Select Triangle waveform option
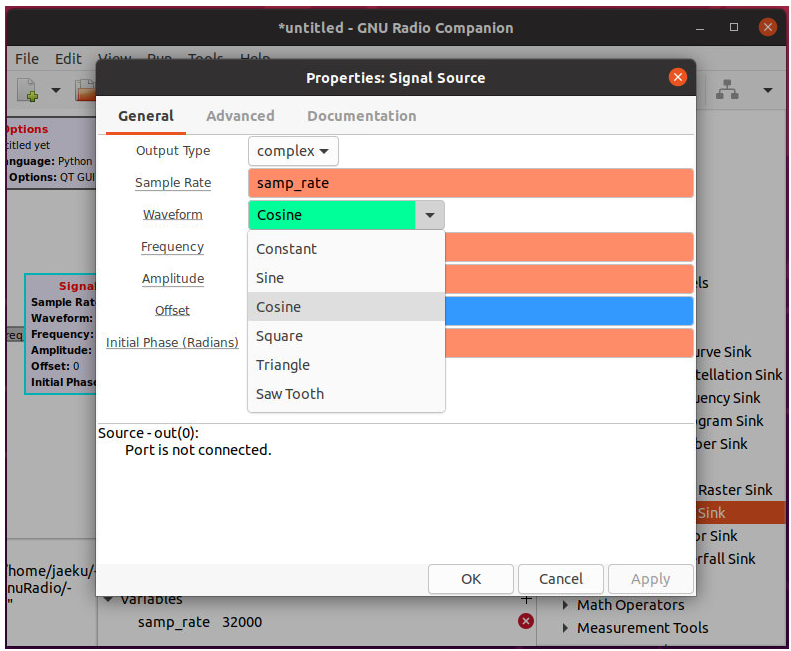Screen dimensions: 791x651 [x=346, y=365]
